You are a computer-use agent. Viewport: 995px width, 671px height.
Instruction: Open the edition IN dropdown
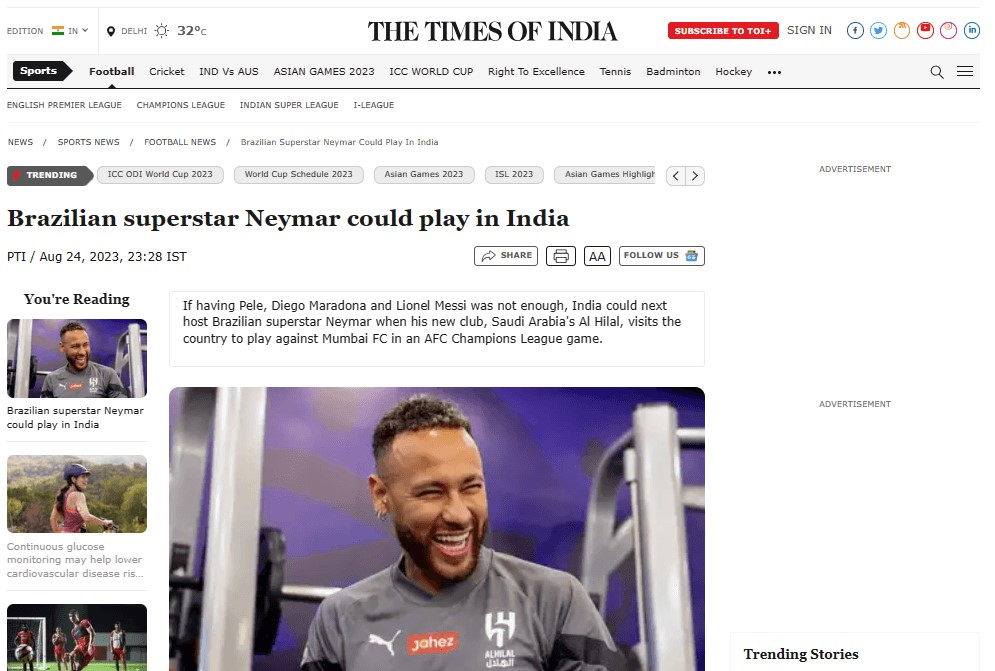(x=70, y=30)
